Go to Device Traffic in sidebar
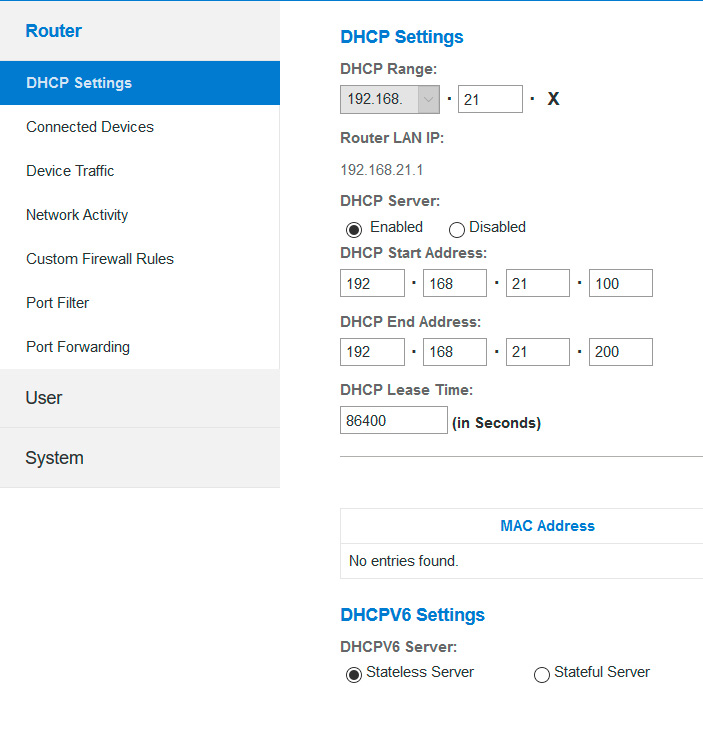This screenshot has height=729, width=703. click(x=70, y=171)
